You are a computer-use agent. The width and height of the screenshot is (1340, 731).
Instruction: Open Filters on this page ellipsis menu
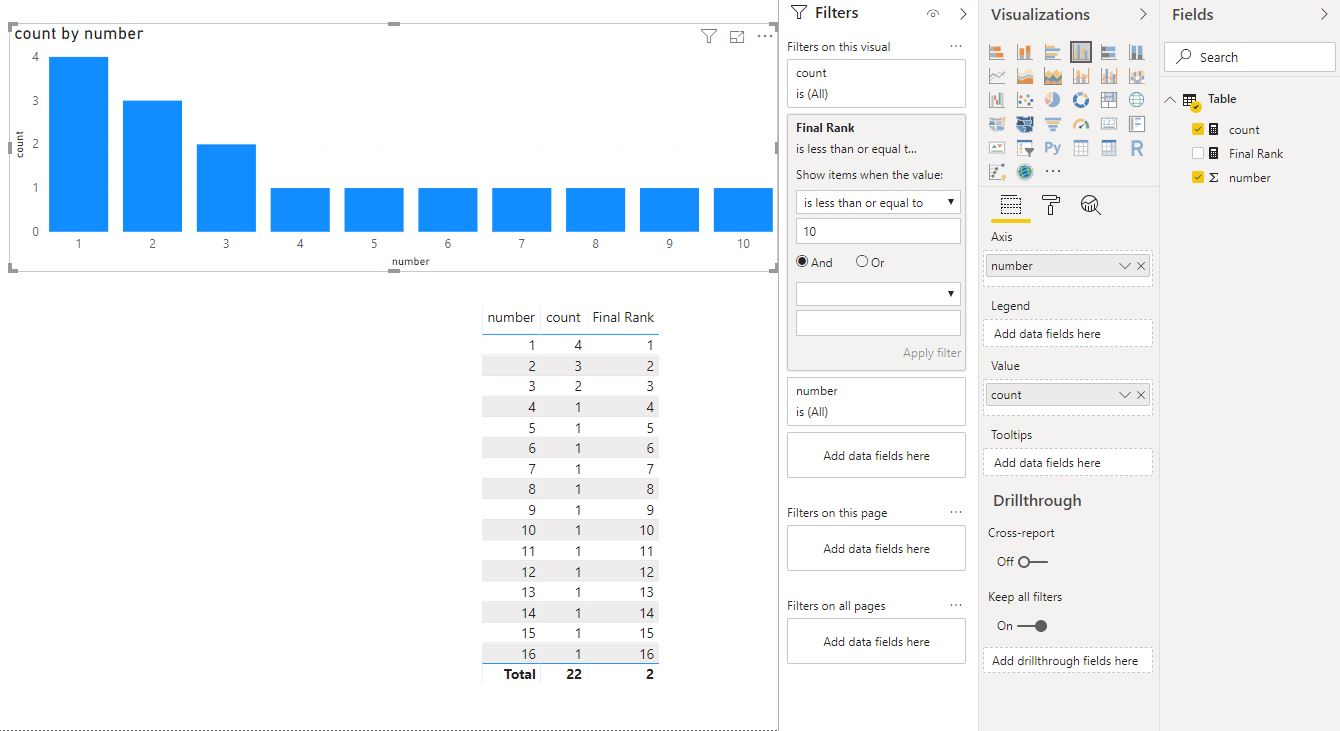click(x=956, y=513)
